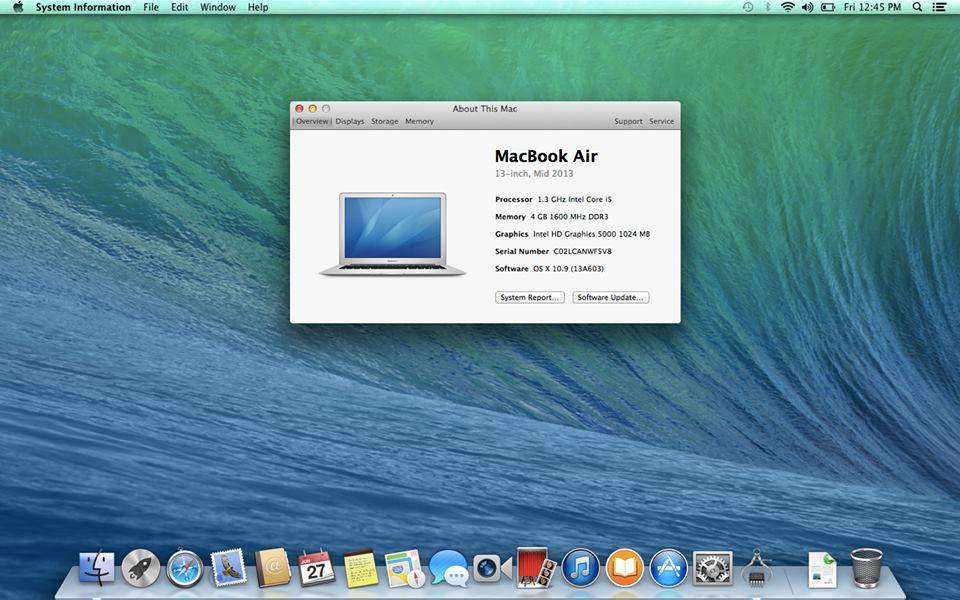
Task: Click the Software Update button
Action: point(610,297)
